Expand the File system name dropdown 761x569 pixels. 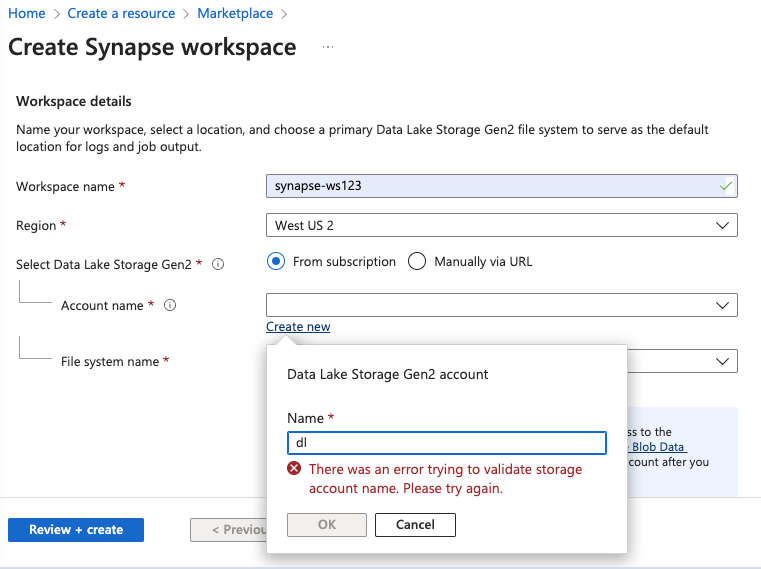[x=682, y=361]
